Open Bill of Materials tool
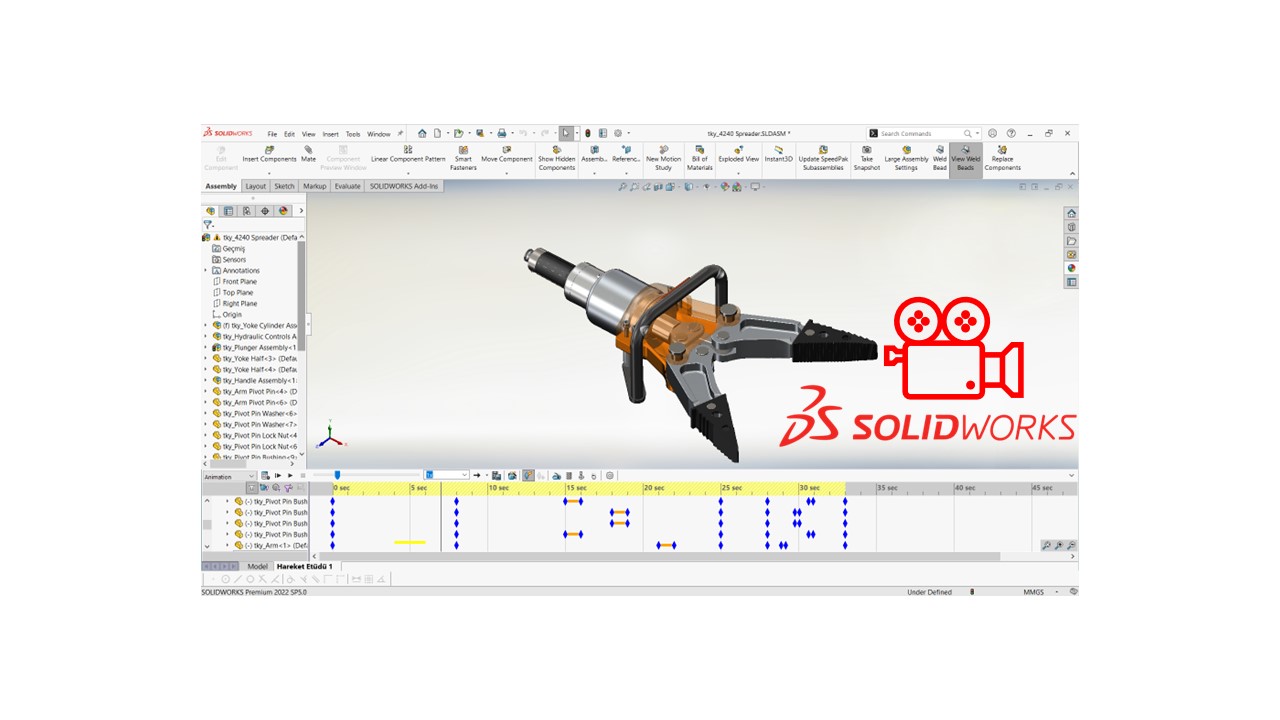Viewport: 1280px width, 720px height. 700,158
